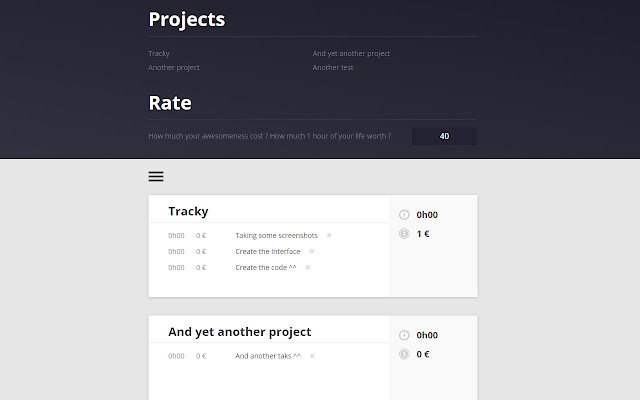Delete the 'Taking some screenshots' task

click(x=329, y=236)
